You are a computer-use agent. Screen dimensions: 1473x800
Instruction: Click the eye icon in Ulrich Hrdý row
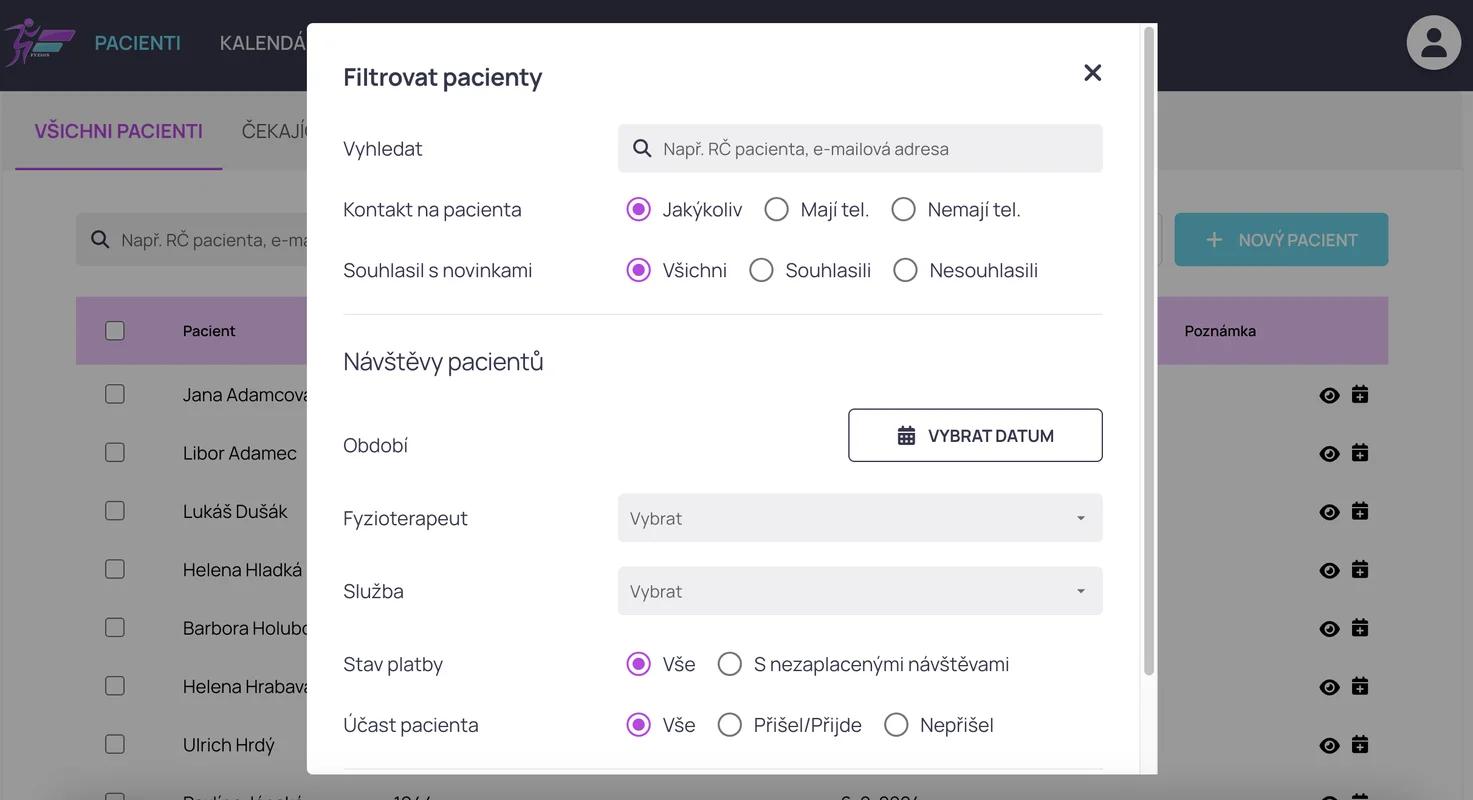pyautogui.click(x=1329, y=745)
